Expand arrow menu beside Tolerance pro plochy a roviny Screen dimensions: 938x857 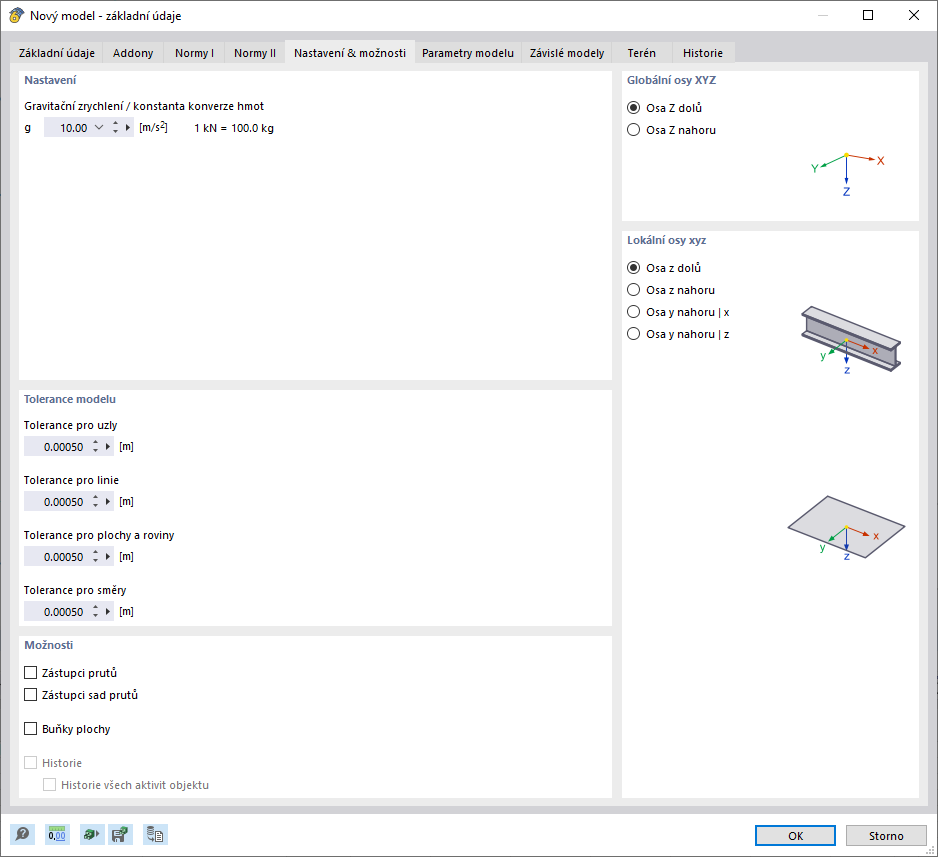108,557
